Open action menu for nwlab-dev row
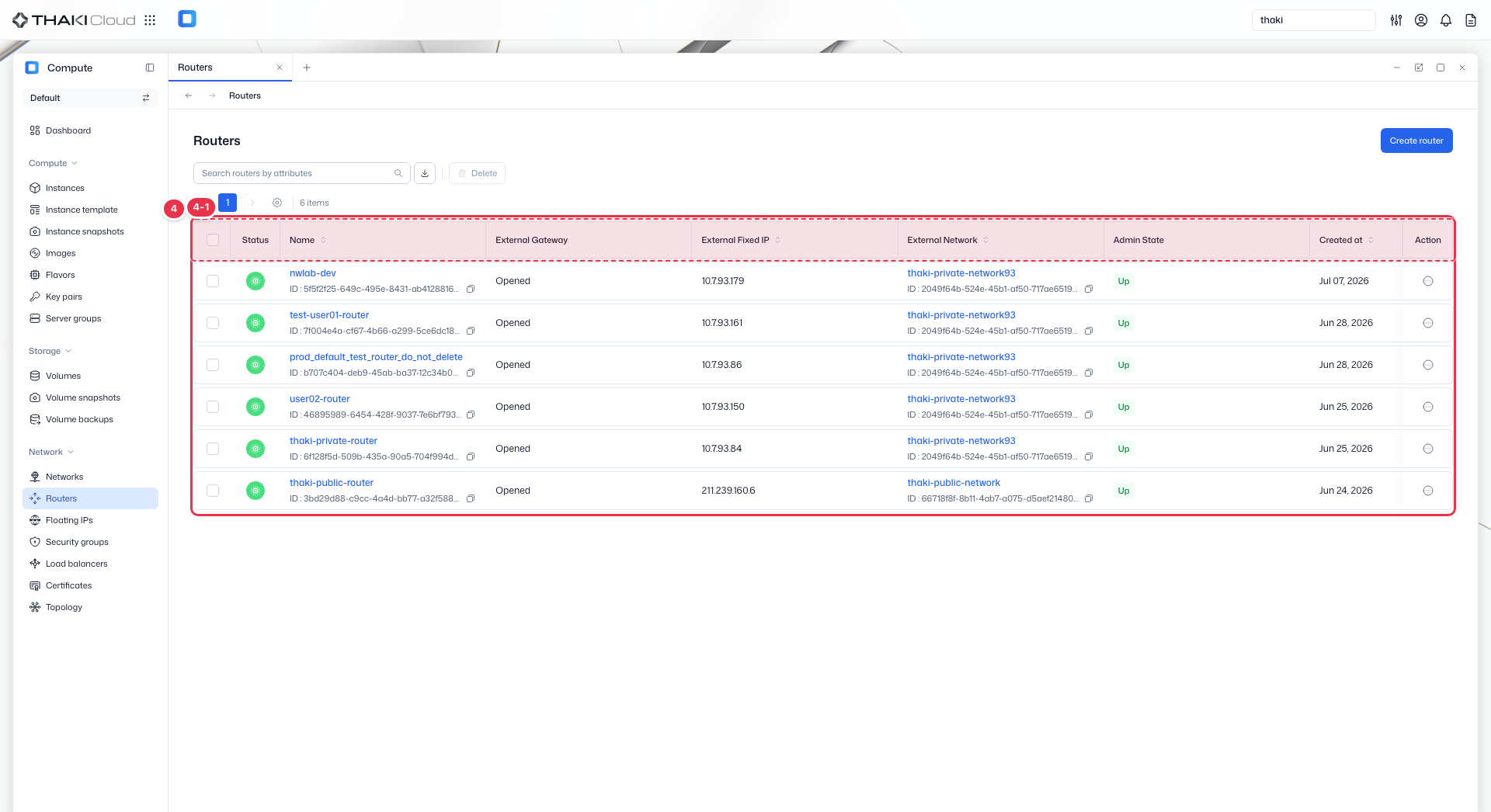 [x=1428, y=281]
